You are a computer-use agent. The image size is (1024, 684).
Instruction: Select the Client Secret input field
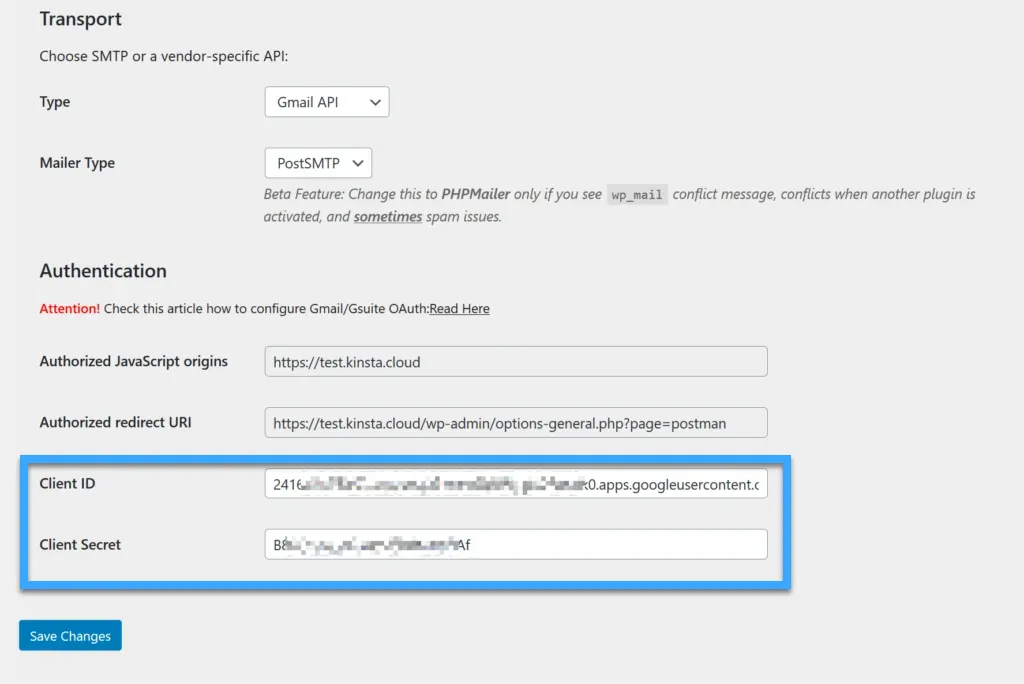[515, 544]
